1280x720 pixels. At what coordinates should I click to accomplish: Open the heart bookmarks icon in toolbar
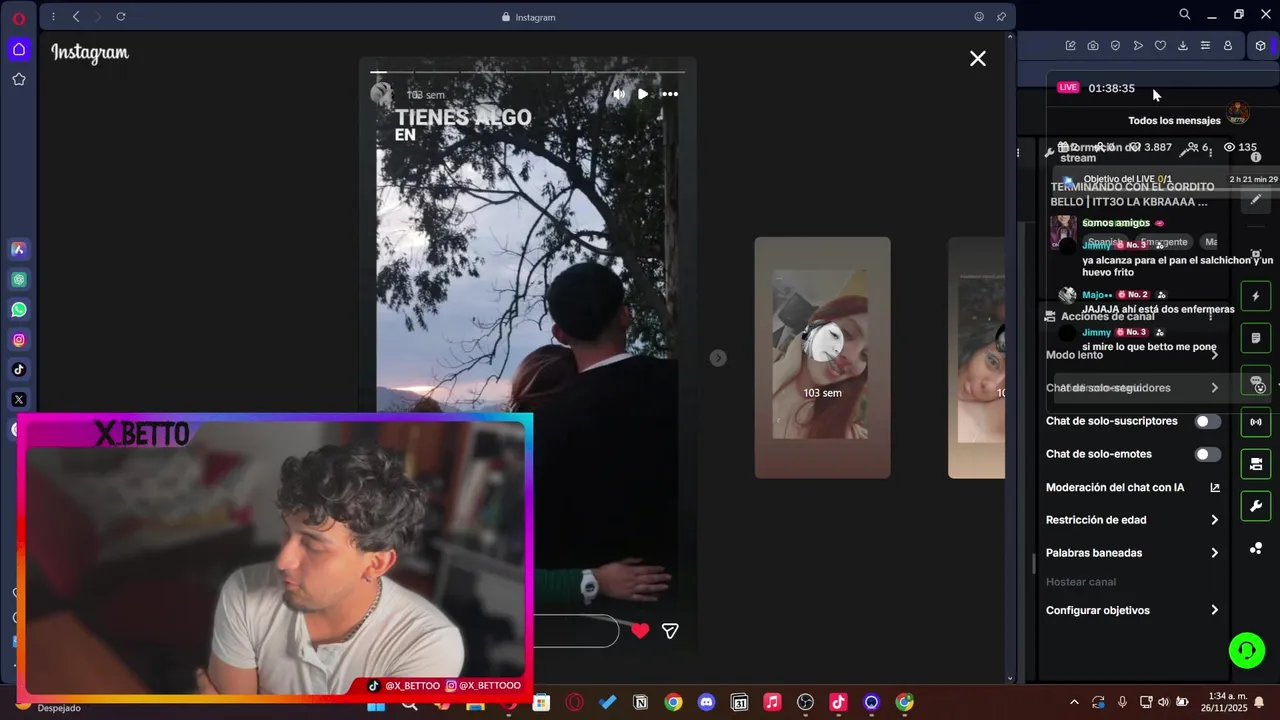click(1160, 46)
